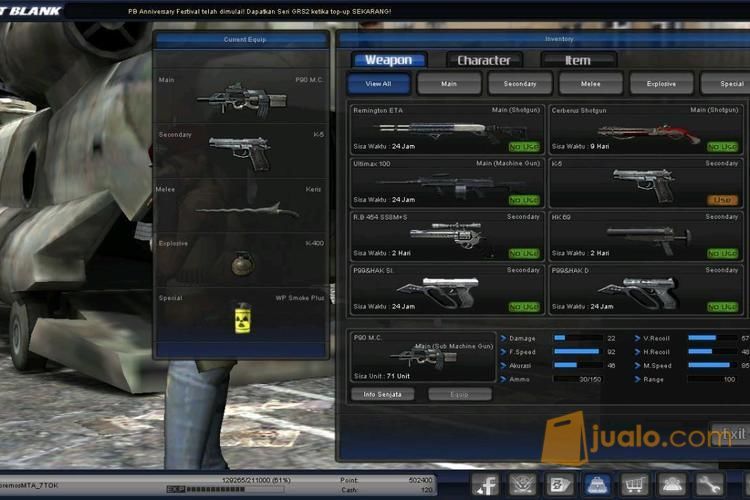Click the Damage stat bar
The width and height of the screenshot is (750, 500).
click(x=577, y=338)
